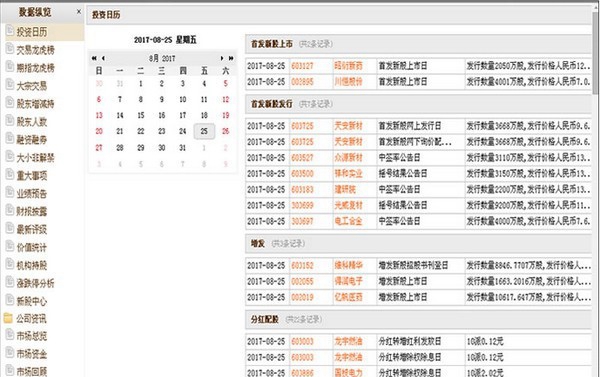
Task: Jump back one year in the calendar
Action: point(94,58)
